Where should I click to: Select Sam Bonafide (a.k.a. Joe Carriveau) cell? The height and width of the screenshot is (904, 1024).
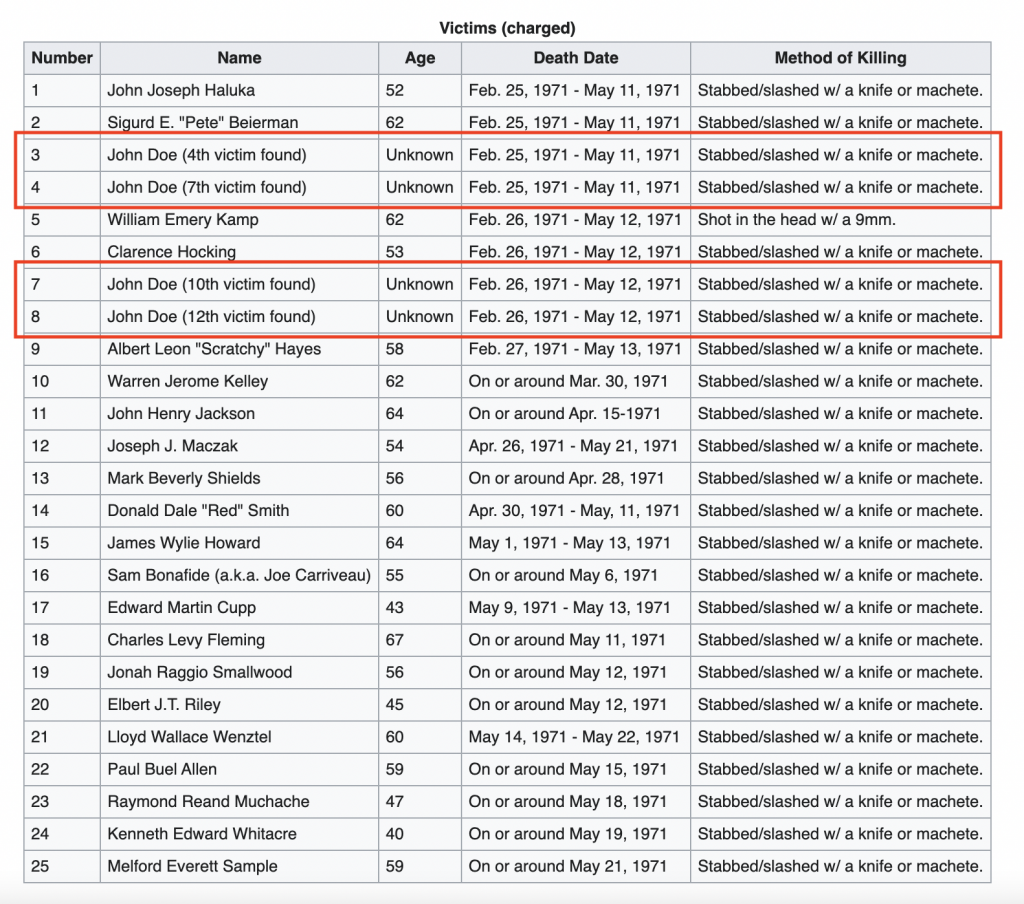(x=239, y=575)
